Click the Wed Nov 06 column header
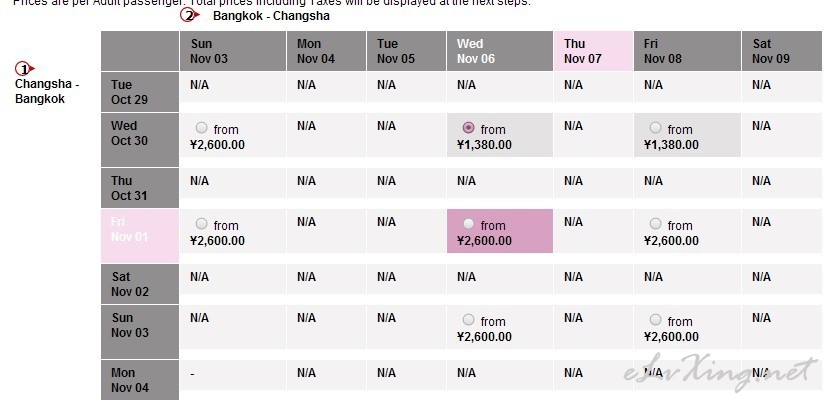Image resolution: width=828 pixels, height=405 pixels. coord(500,51)
